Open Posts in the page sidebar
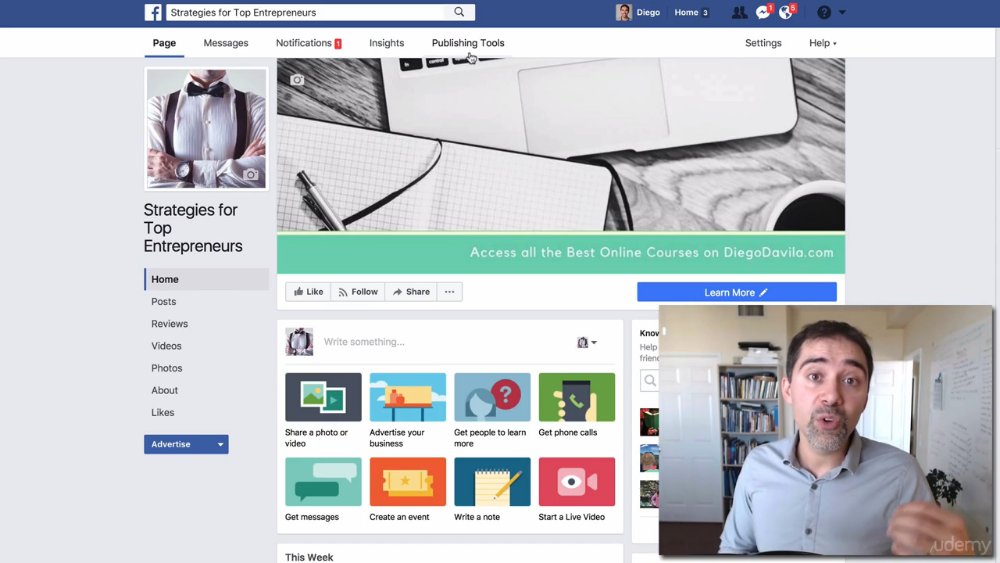1000x563 pixels. coord(163,302)
